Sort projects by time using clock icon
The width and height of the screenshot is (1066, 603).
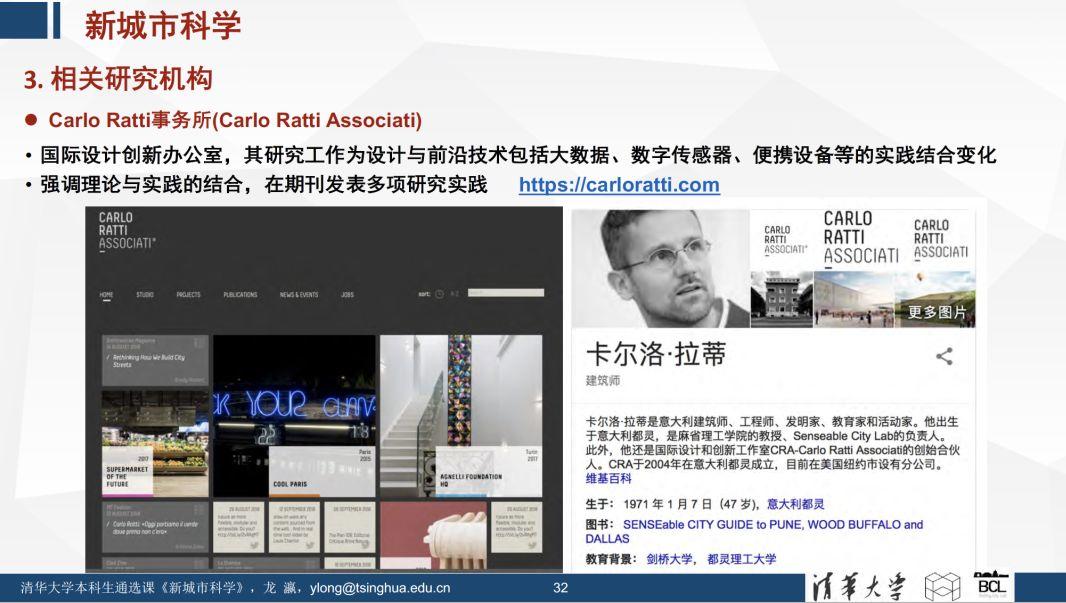click(439, 294)
